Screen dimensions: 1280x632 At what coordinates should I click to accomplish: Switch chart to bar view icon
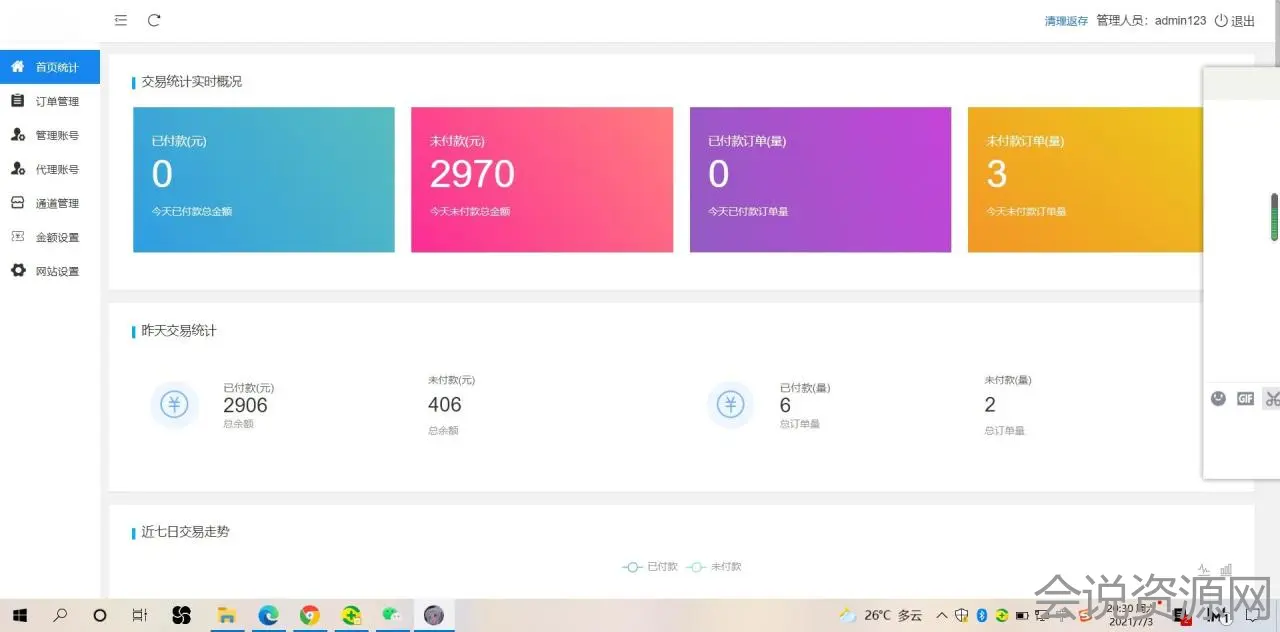coord(1226,570)
